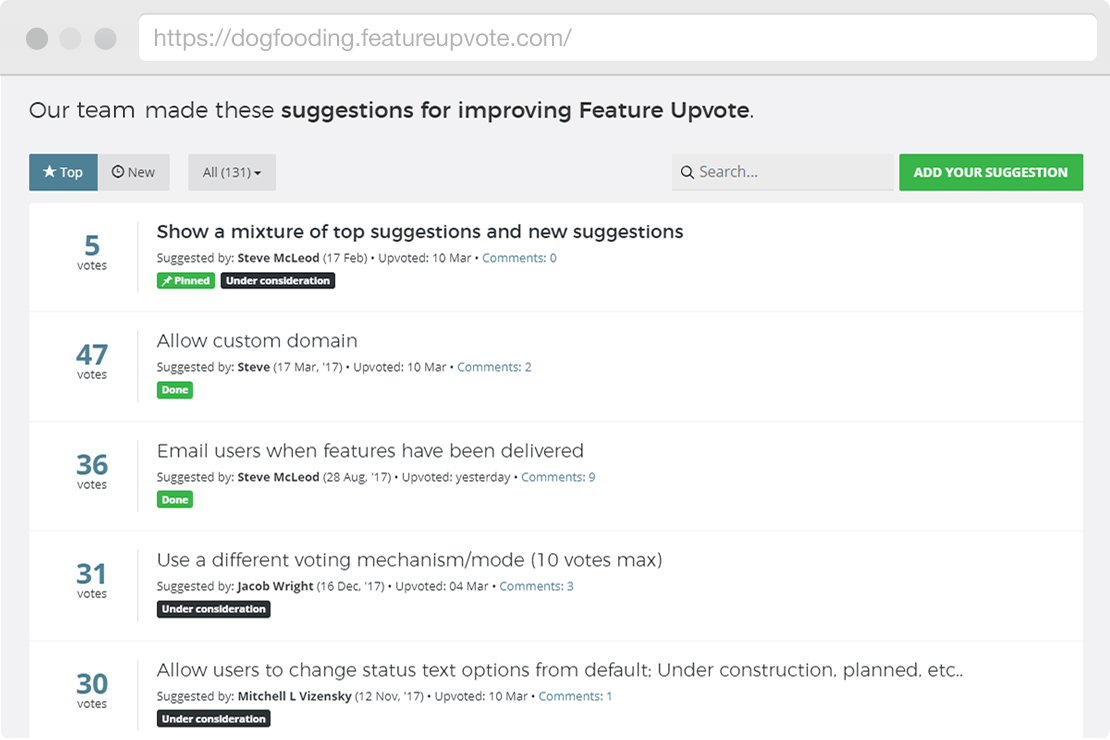Image resolution: width=1110 pixels, height=740 pixels.
Task: Click the green Pinned badge
Action: tap(185, 281)
